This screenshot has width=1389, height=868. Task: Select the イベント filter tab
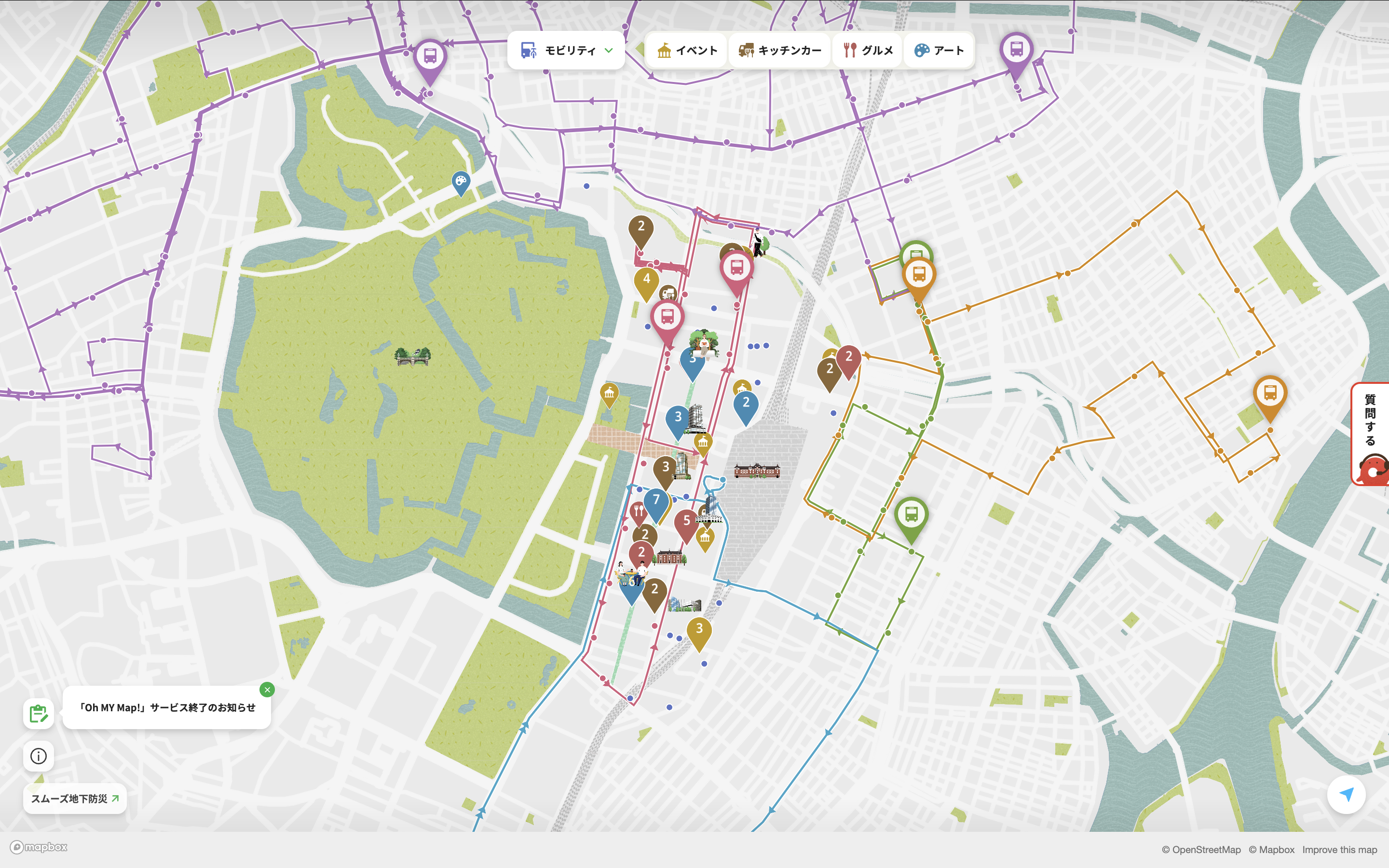687,51
